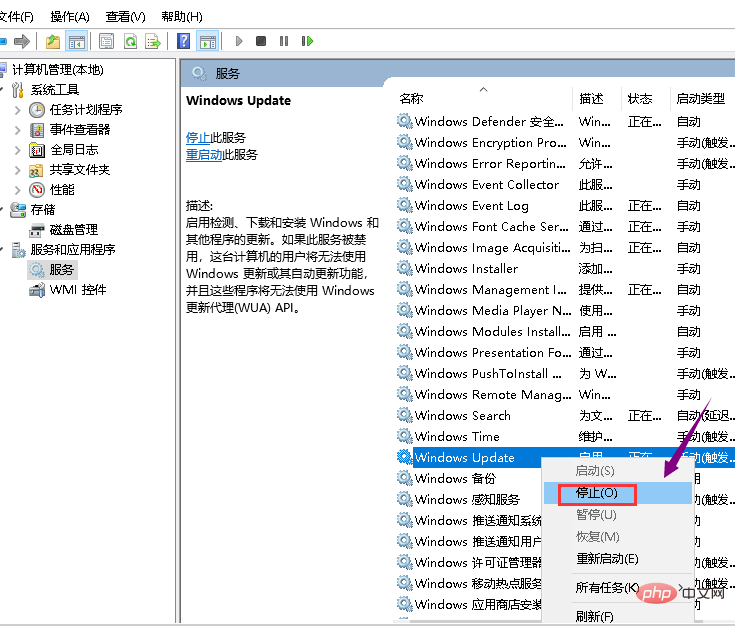Toggle the action pane toolbar icon
735x626 pixels.
click(x=208, y=41)
